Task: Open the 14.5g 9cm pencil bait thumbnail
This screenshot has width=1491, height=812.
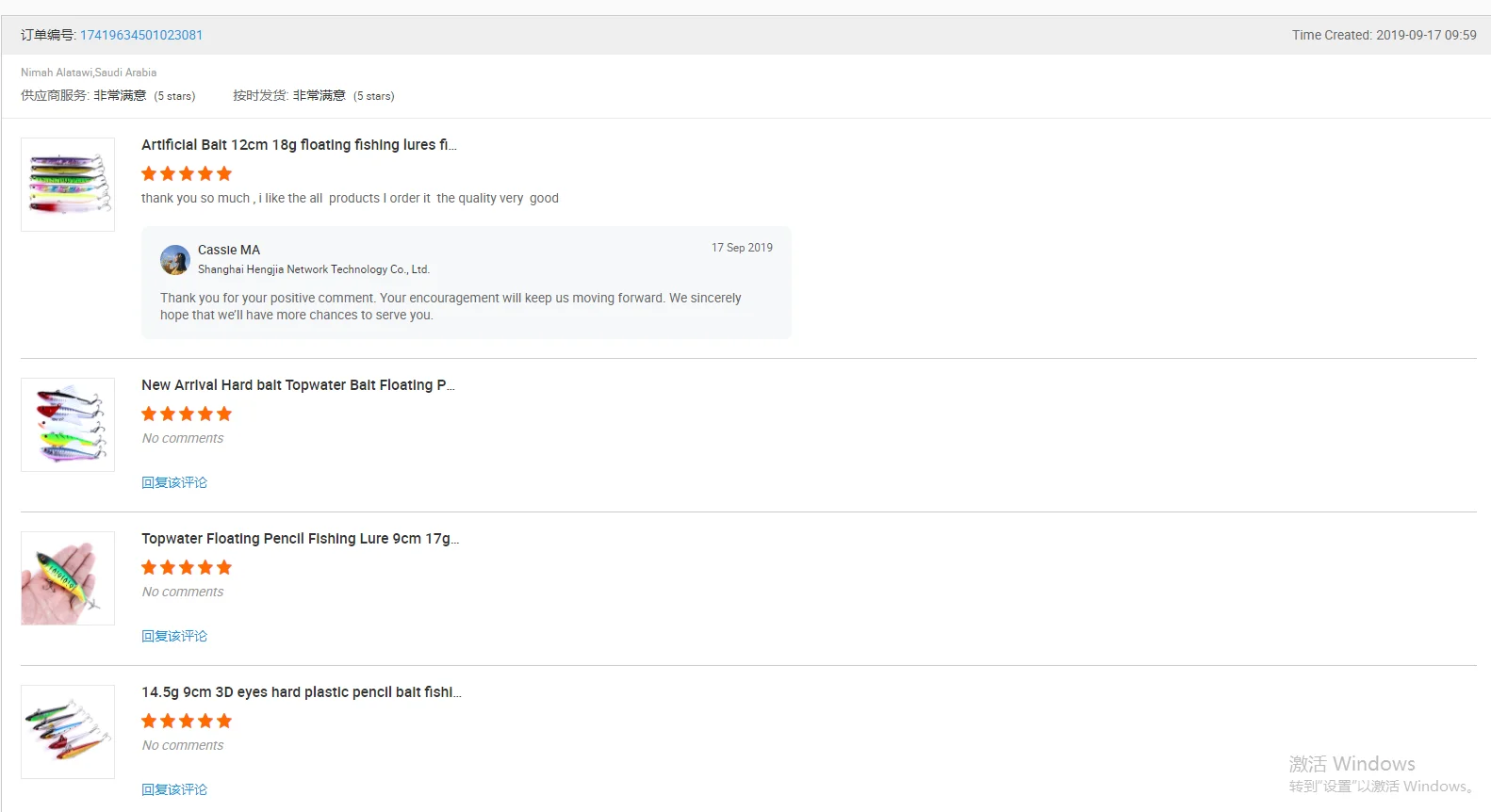Action: (x=68, y=732)
